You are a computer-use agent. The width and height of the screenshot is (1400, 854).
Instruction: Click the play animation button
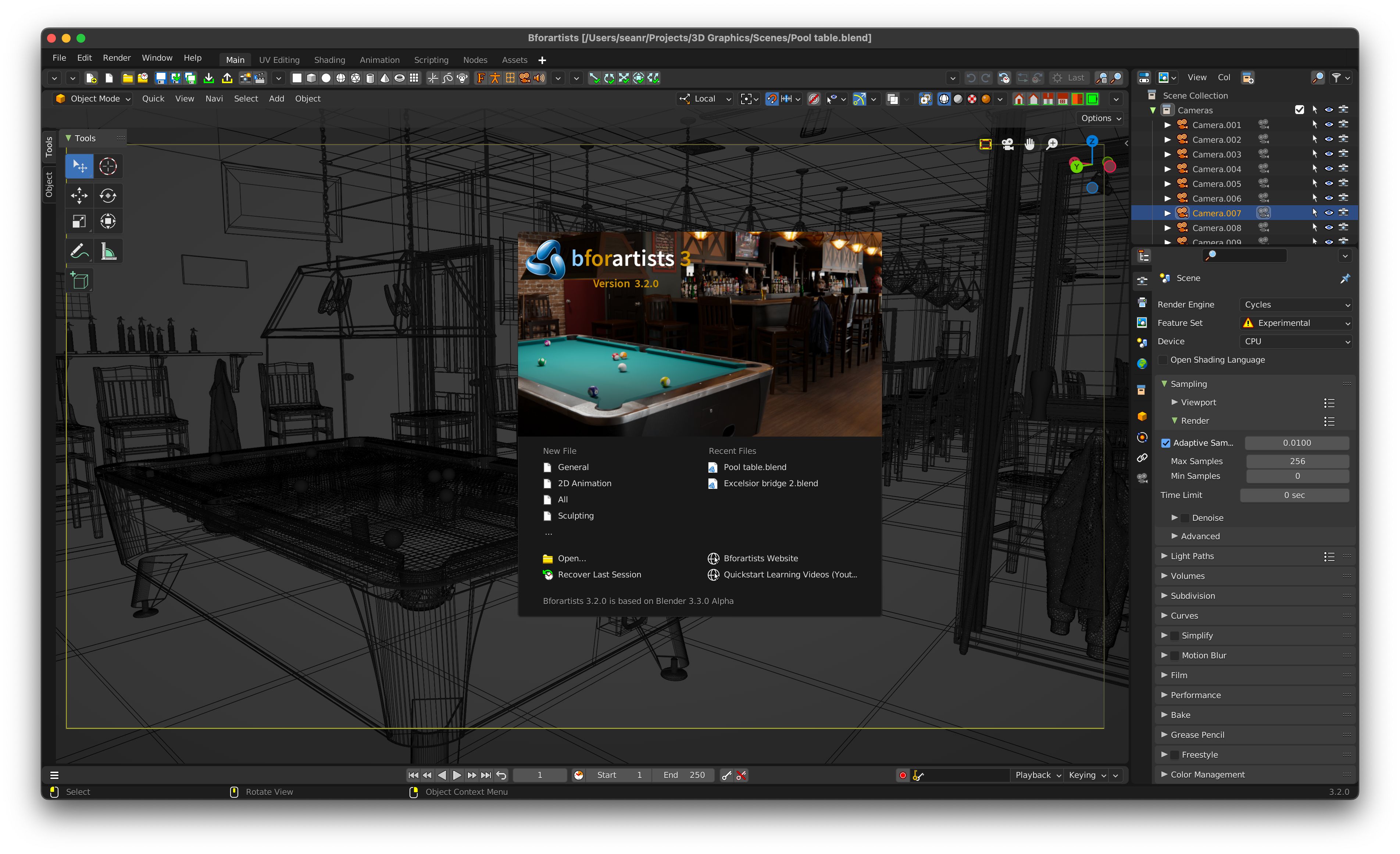click(x=457, y=775)
